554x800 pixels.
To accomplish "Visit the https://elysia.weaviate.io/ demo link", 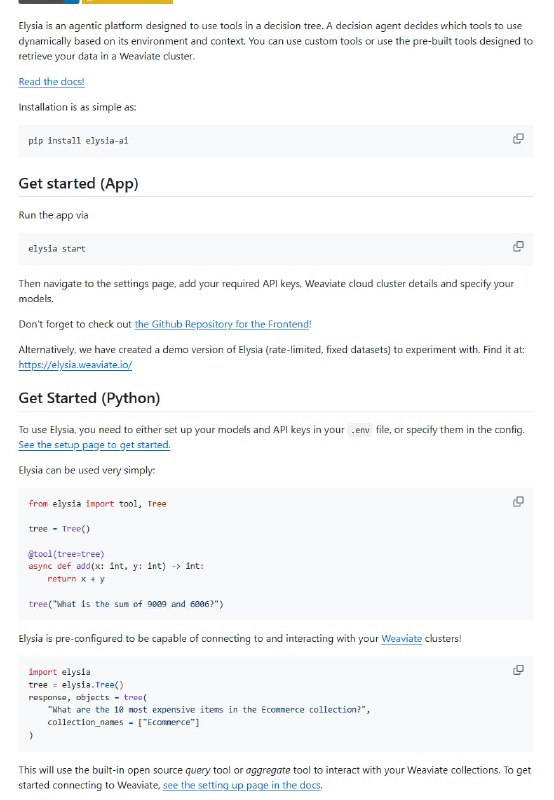I will 75,365.
